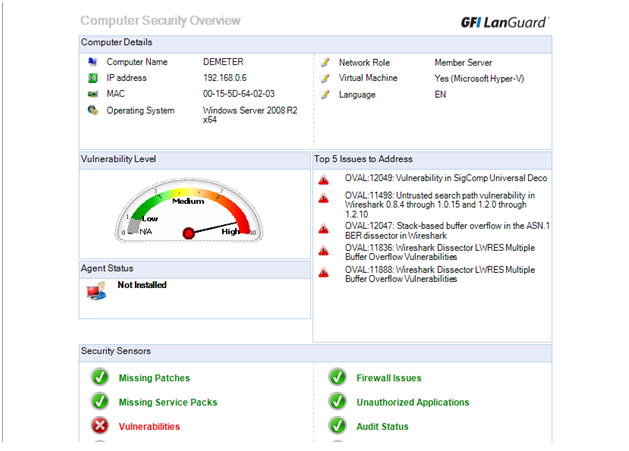Click green check beside Audit Status
Screen dimensions: 629x451
tap(337, 426)
